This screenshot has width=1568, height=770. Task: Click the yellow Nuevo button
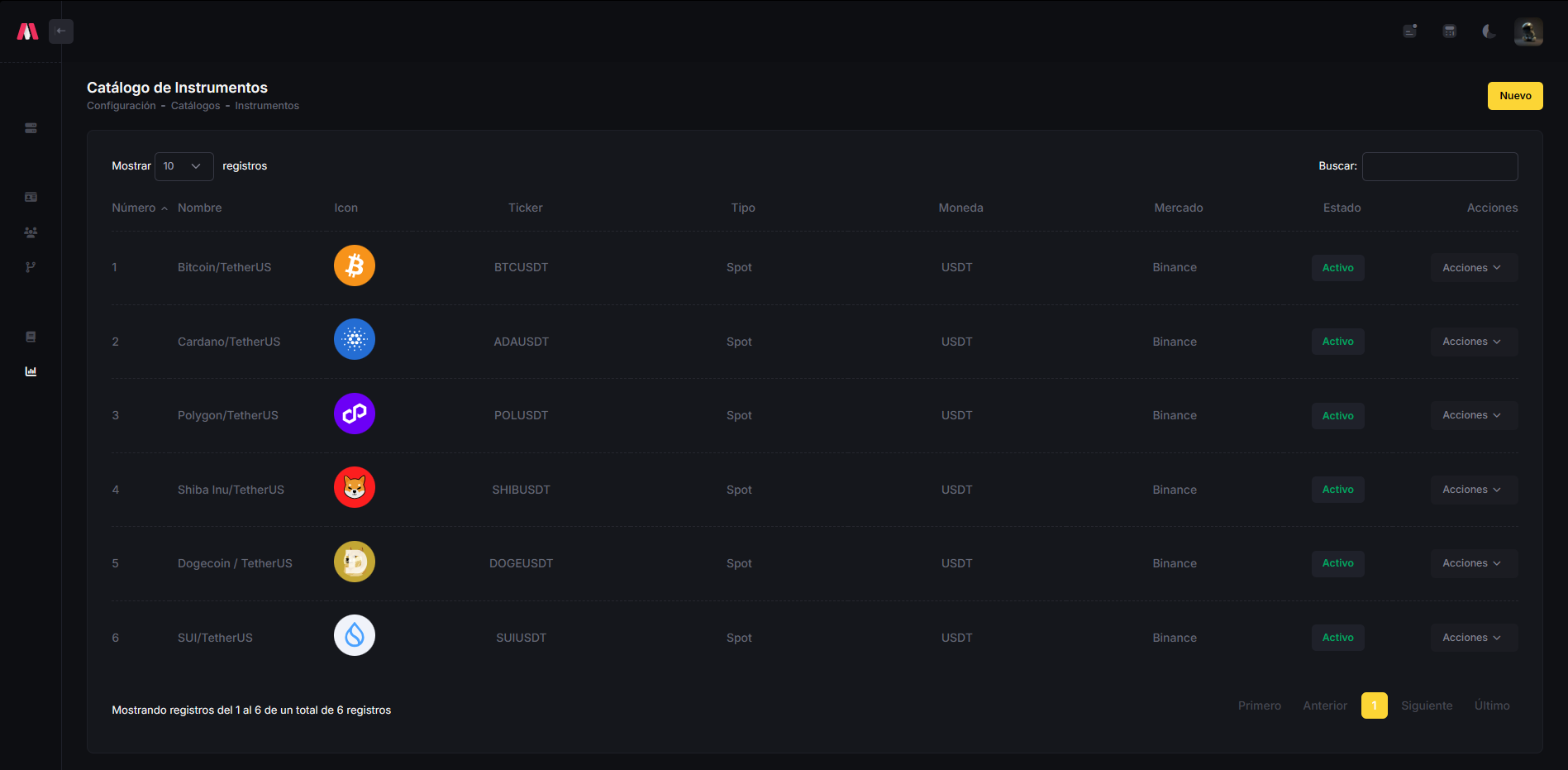point(1515,96)
